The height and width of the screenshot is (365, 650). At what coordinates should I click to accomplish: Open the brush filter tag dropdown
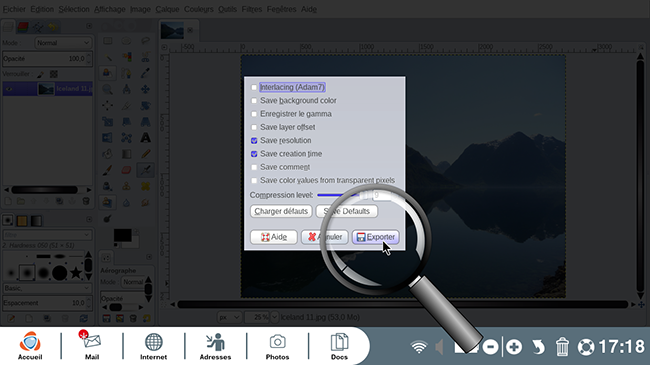(47, 235)
